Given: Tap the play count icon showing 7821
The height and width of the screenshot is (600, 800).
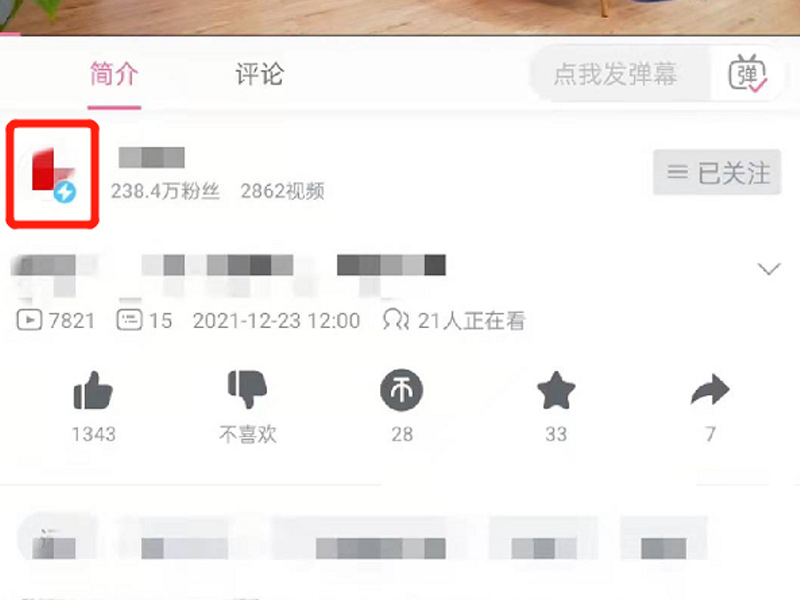Looking at the screenshot, I should click(x=29, y=320).
